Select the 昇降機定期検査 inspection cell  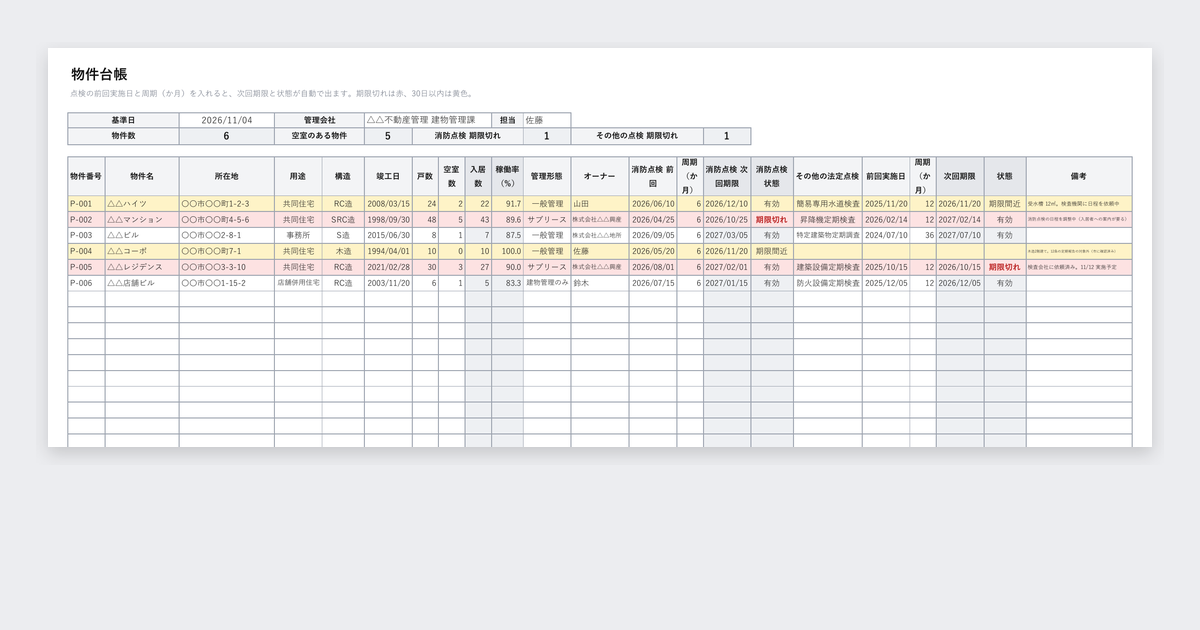(x=827, y=219)
